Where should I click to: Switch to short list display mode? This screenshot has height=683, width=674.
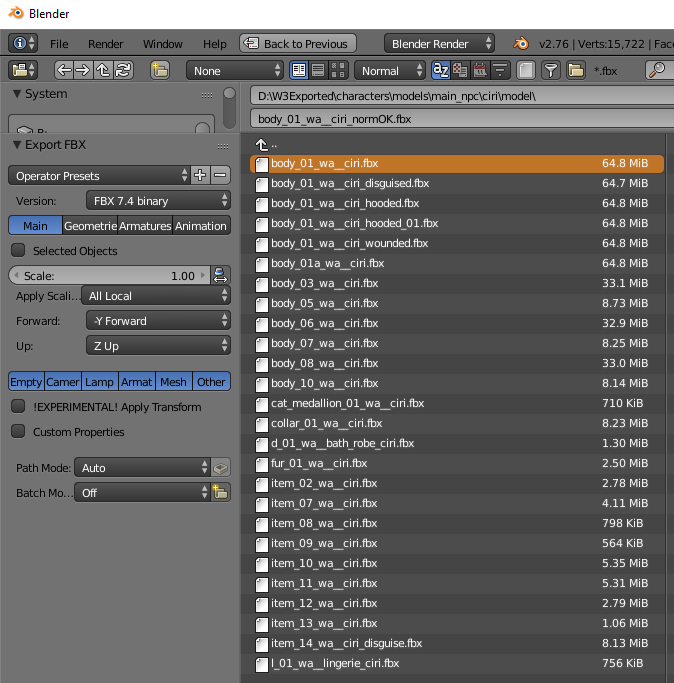299,70
